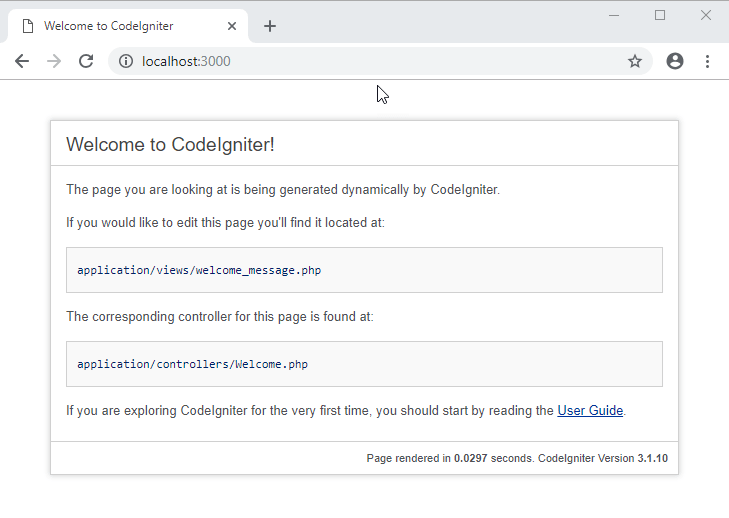Open the Chrome profile account icon
Viewport: 729px width, 518px height.
tap(675, 61)
